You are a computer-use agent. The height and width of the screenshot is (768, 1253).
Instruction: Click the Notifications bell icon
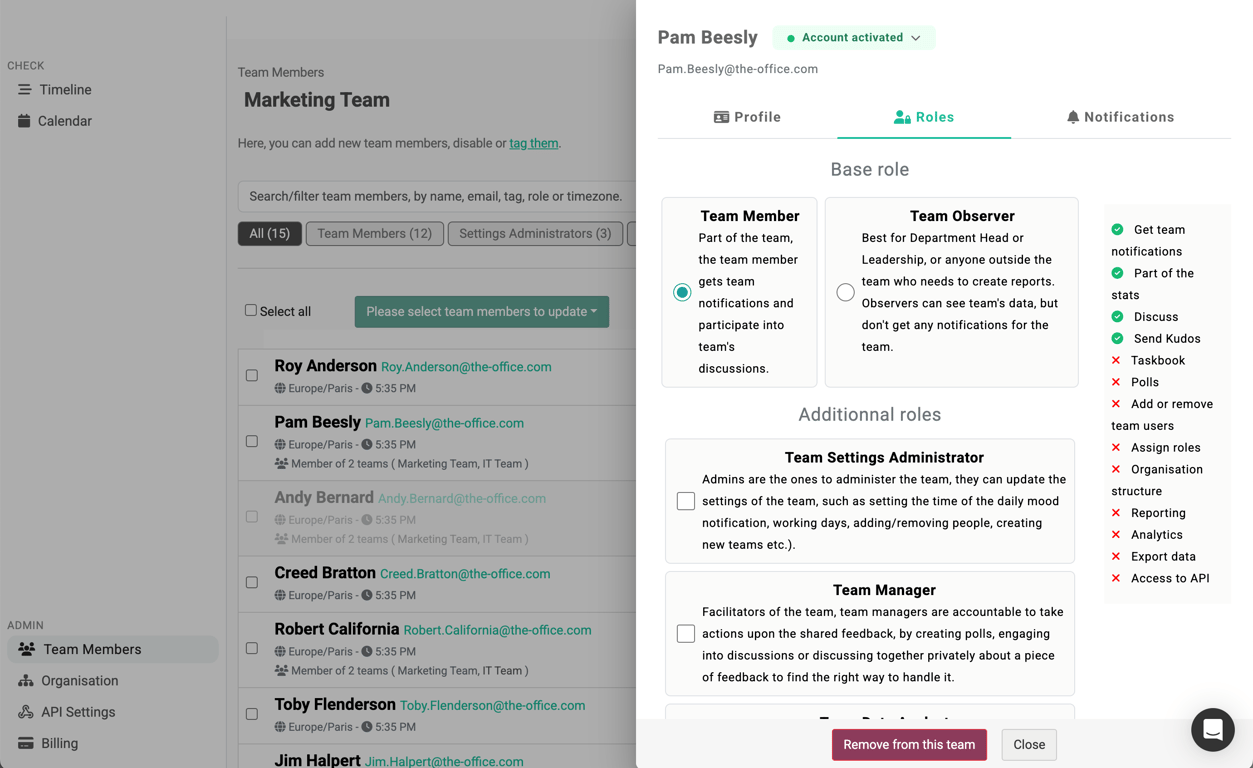[1073, 117]
